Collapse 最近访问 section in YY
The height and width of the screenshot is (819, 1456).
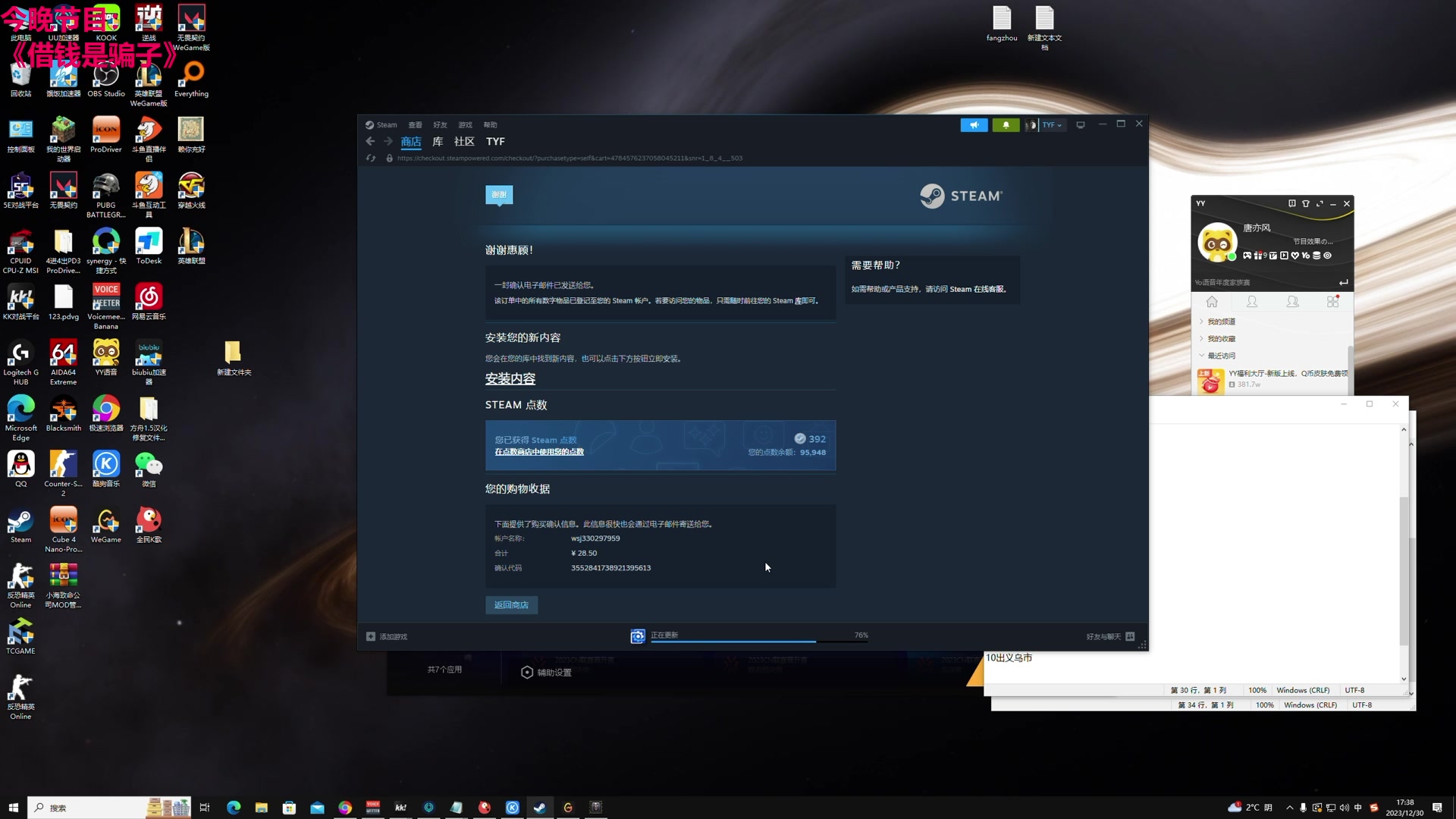click(x=1221, y=356)
